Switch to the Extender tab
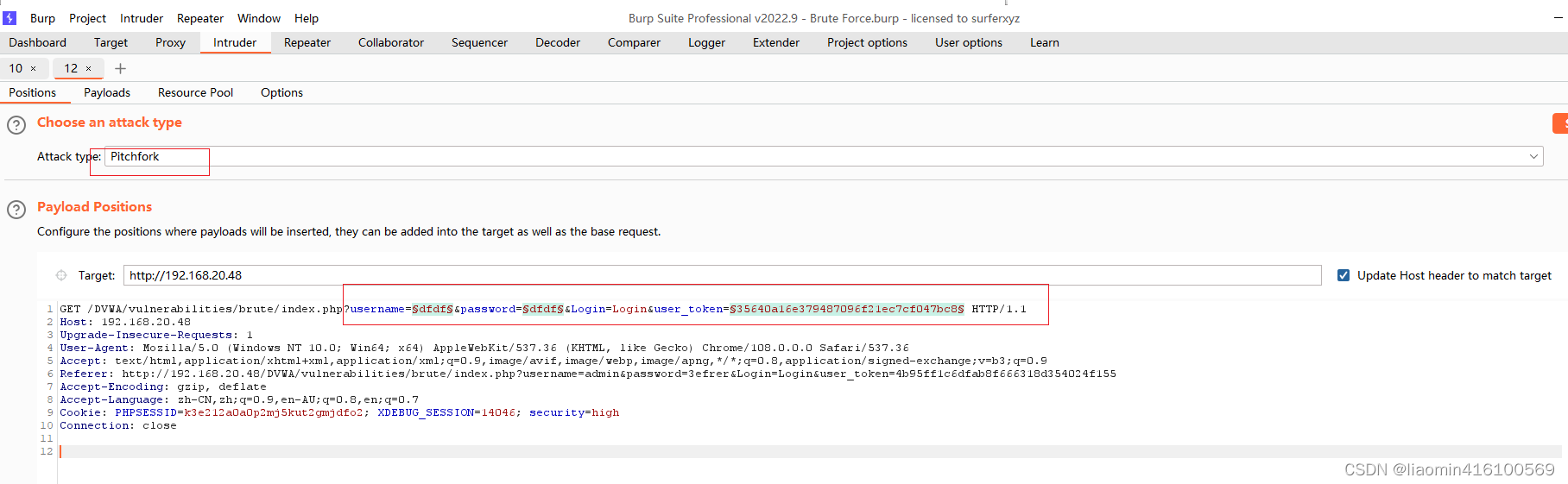Image resolution: width=1568 pixels, height=484 pixels. pos(776,42)
